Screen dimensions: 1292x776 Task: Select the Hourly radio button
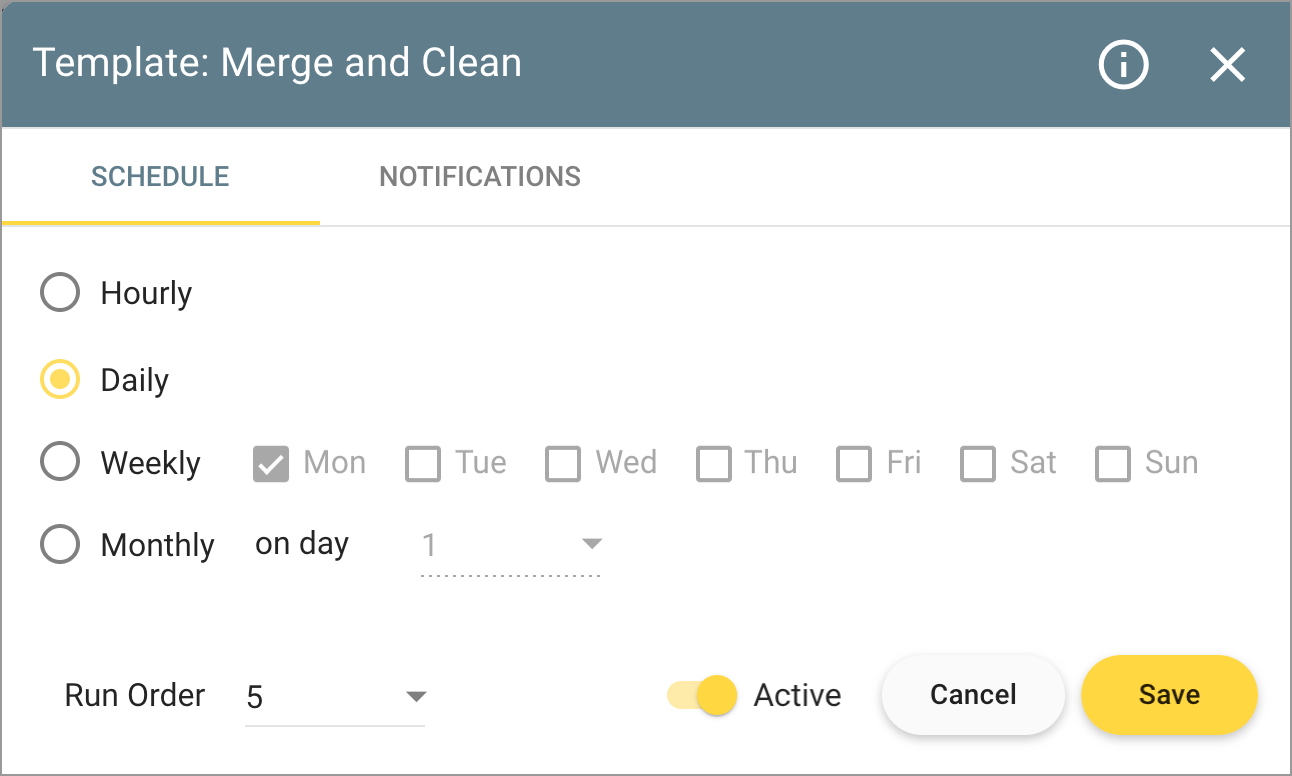click(60, 293)
